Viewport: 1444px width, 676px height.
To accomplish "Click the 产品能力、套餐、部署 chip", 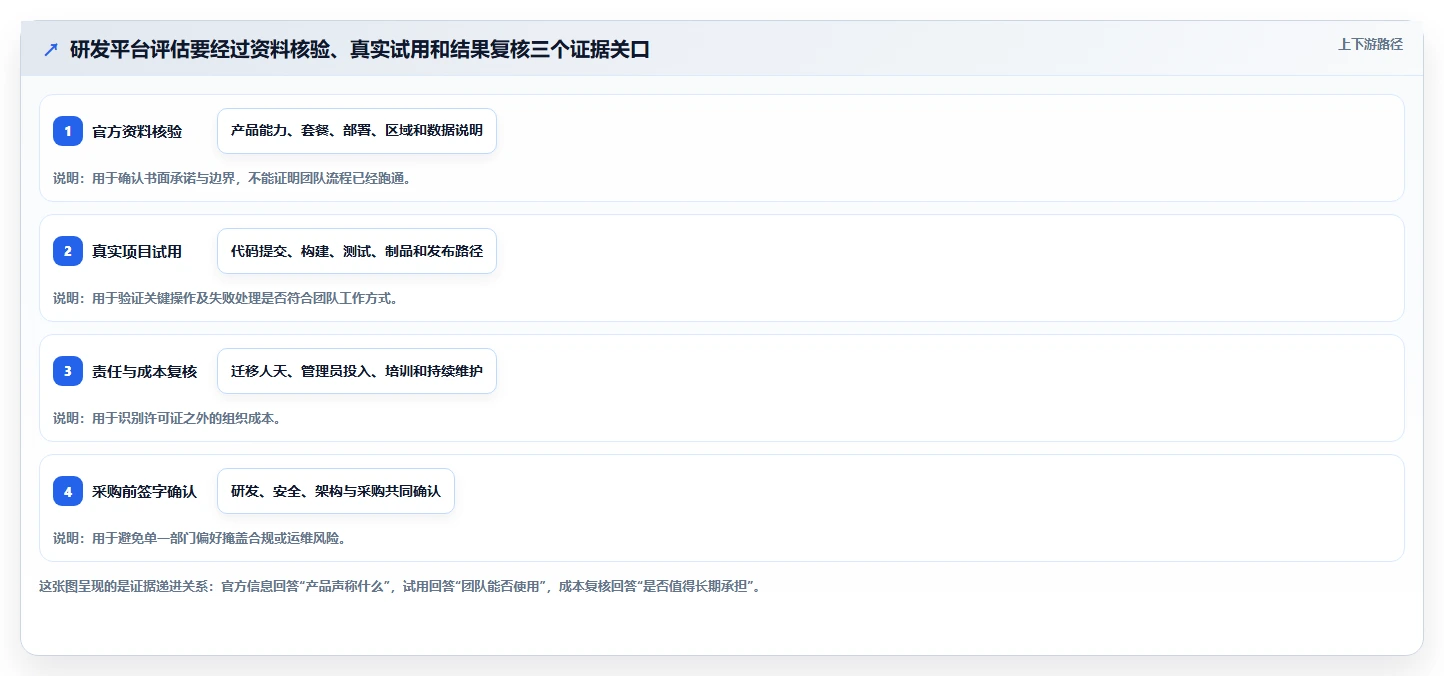I will coord(357,131).
